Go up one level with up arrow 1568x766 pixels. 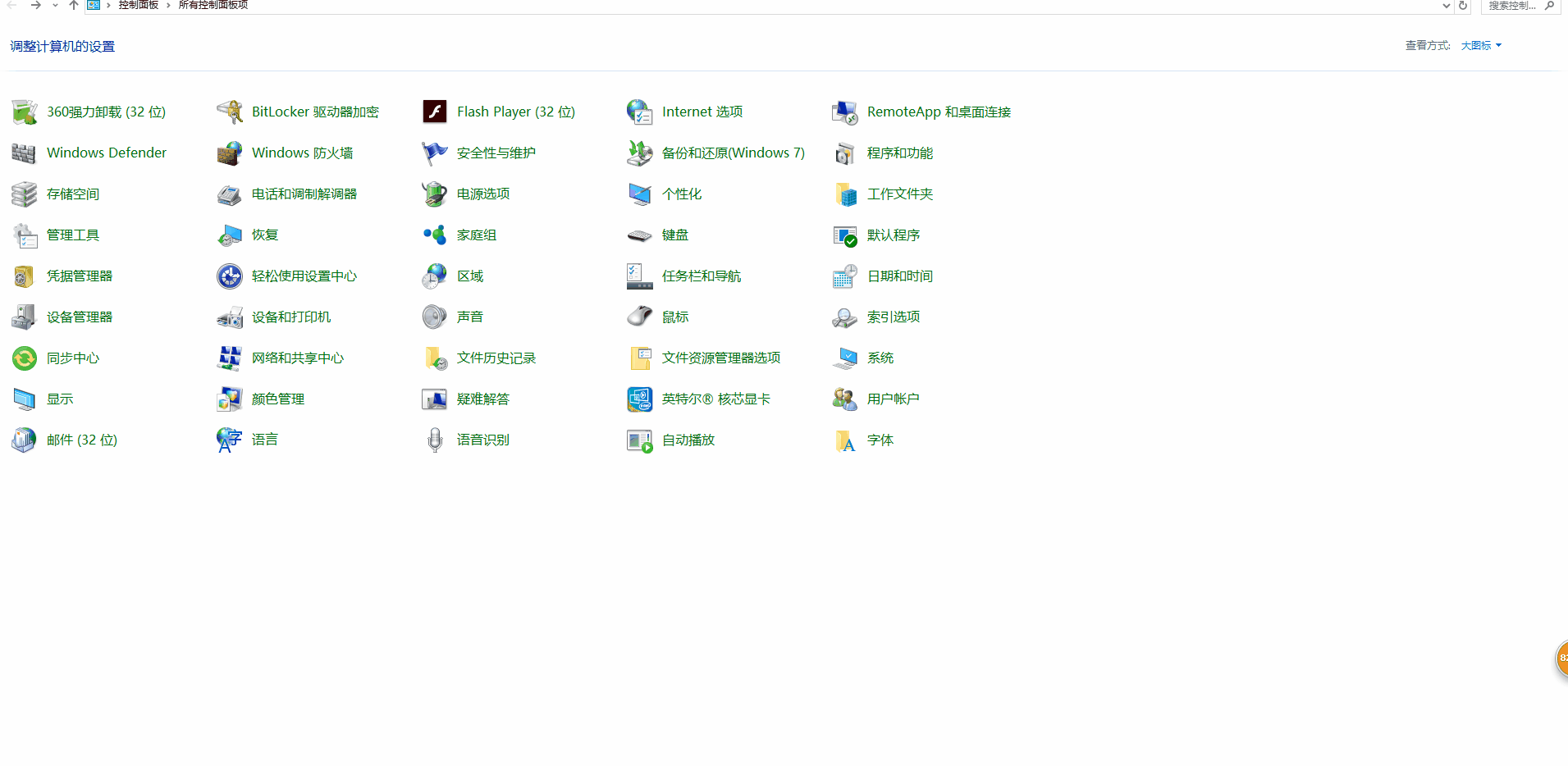click(x=74, y=5)
